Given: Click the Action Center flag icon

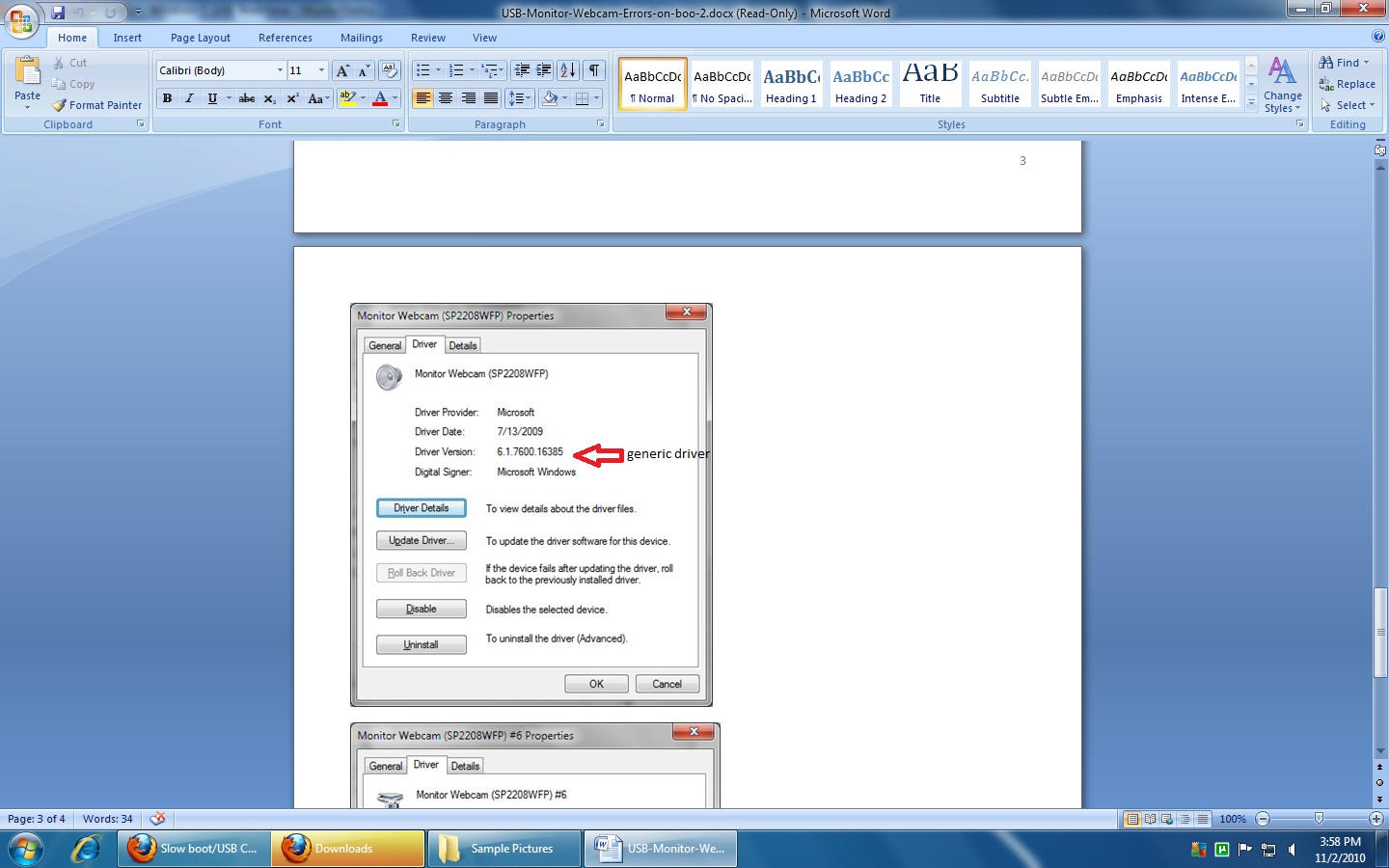Looking at the screenshot, I should click(x=1245, y=850).
